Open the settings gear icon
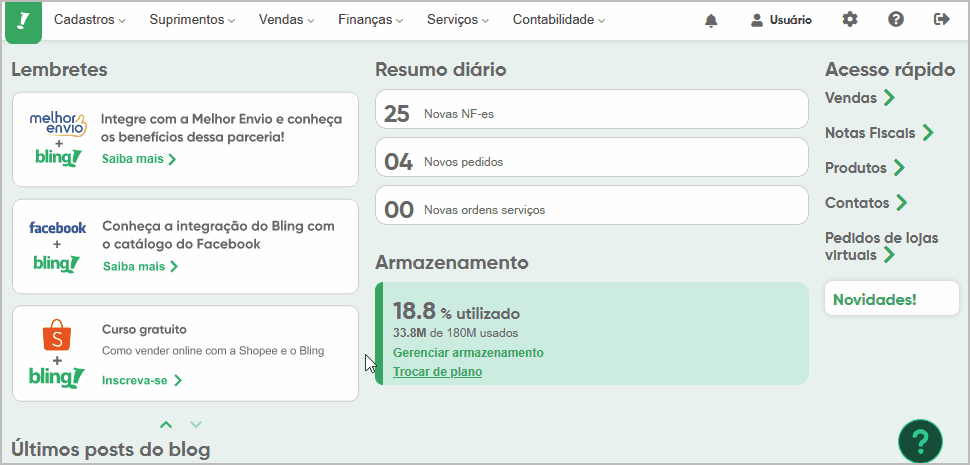The height and width of the screenshot is (465, 970). coord(851,20)
